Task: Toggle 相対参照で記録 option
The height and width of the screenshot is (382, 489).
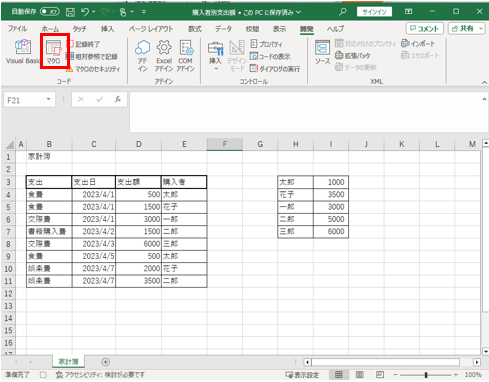Action: (92, 56)
